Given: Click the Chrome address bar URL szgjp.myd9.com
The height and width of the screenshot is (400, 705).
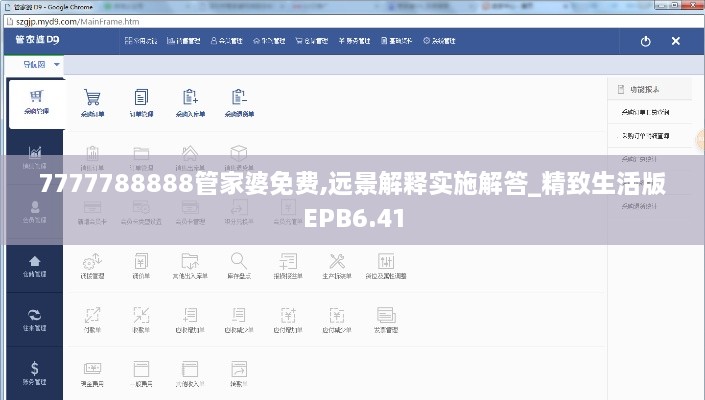Looking at the screenshot, I should pos(77,22).
